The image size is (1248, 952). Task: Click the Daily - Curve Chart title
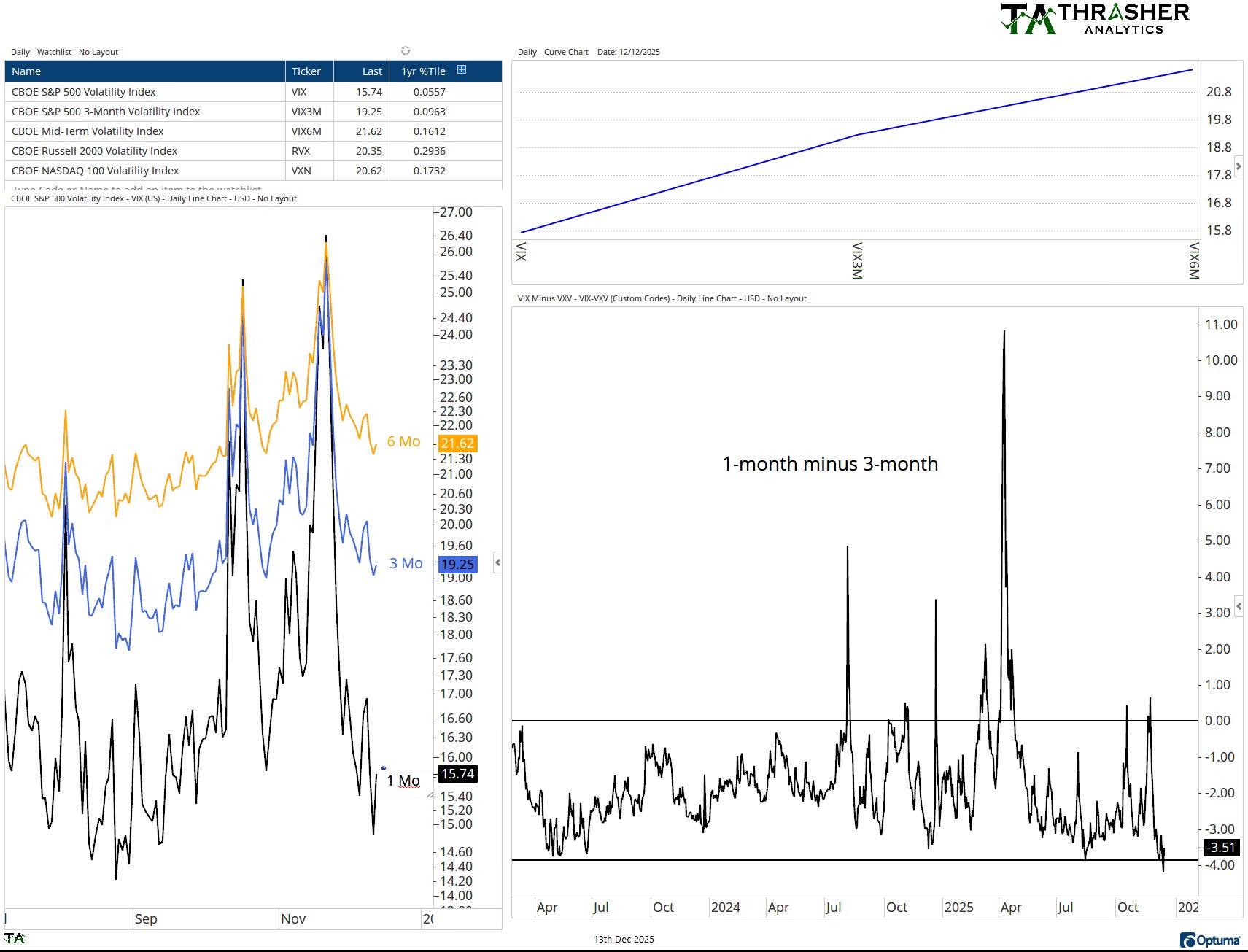[553, 52]
